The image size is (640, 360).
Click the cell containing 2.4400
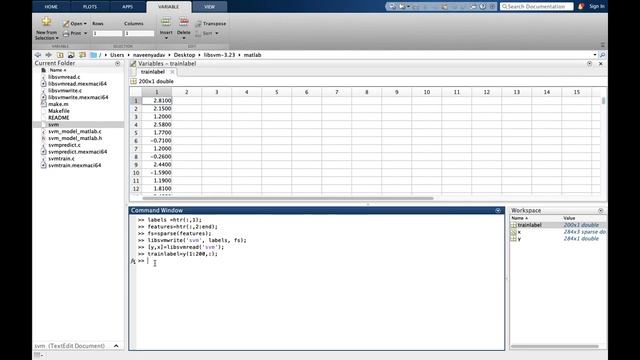[x=157, y=165]
